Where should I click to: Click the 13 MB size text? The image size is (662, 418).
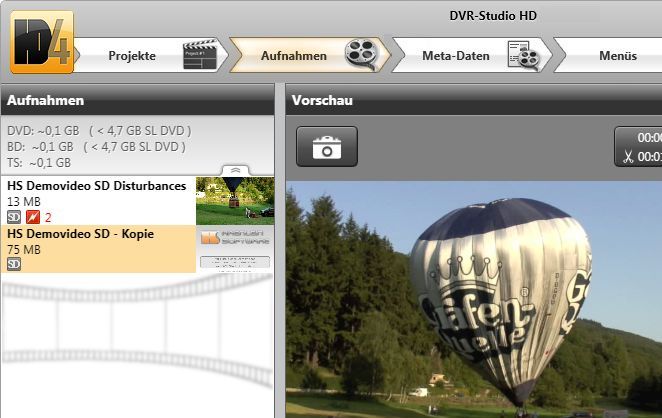24,202
